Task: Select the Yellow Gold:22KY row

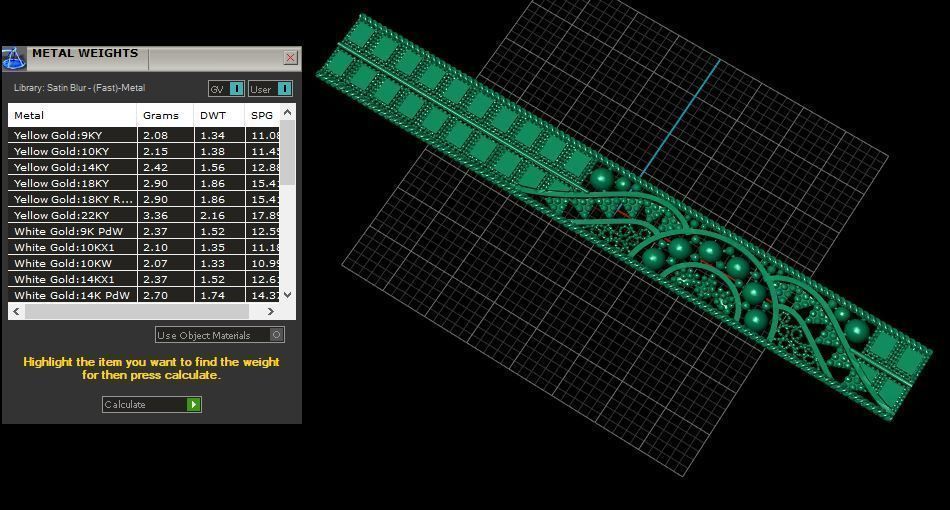Action: point(144,215)
